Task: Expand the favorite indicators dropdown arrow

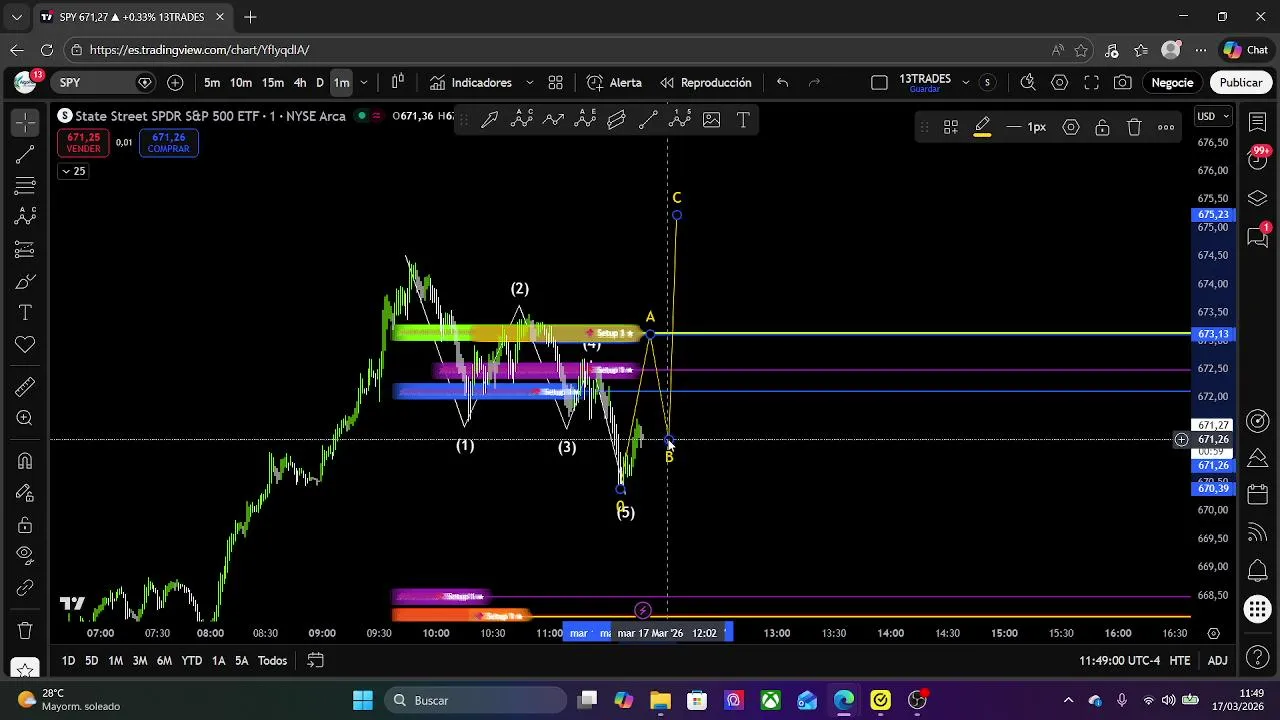Action: [530, 83]
